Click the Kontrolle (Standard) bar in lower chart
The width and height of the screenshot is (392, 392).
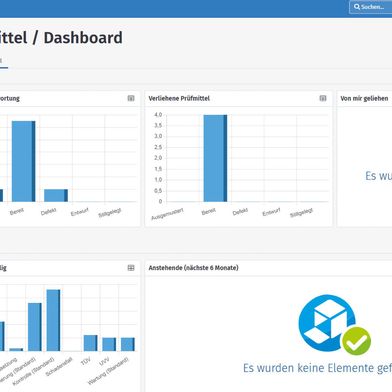pyautogui.click(x=53, y=320)
